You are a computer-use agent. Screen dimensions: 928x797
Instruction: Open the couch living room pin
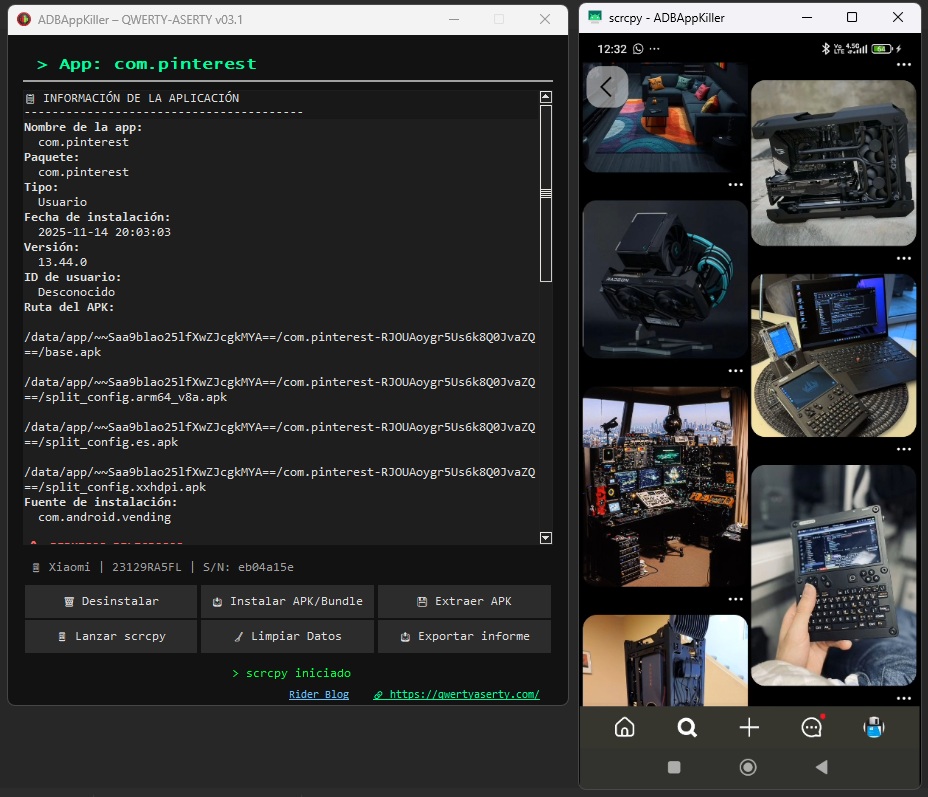pyautogui.click(x=665, y=118)
